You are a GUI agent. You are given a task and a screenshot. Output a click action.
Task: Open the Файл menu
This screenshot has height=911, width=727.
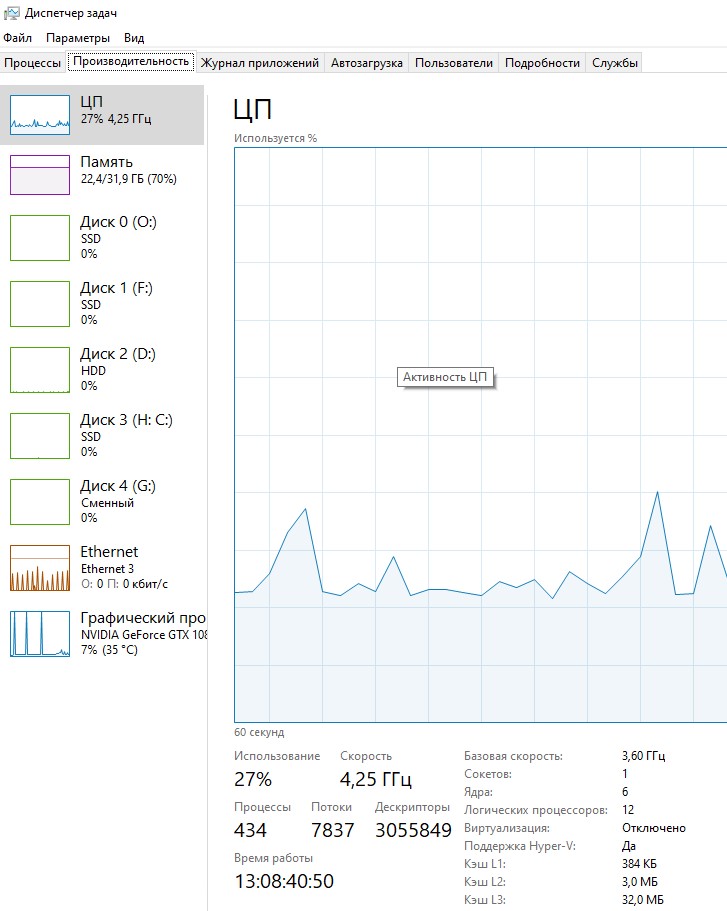(x=17, y=38)
